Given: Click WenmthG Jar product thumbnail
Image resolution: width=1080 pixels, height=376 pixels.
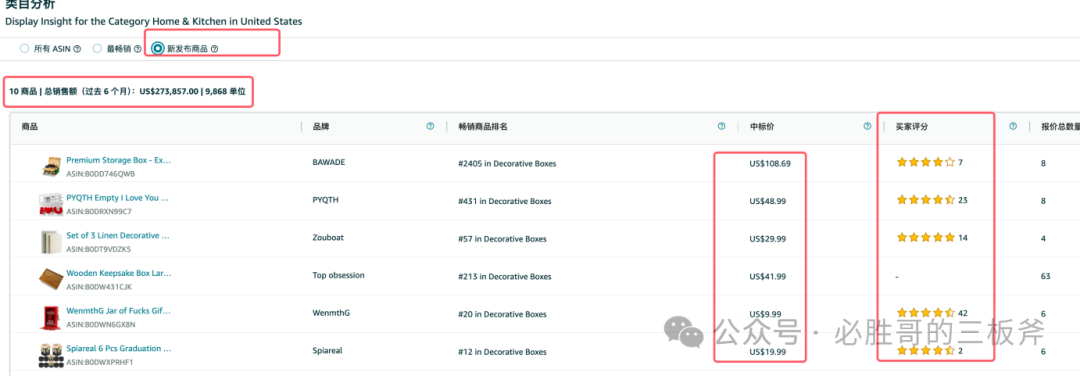Looking at the screenshot, I should (x=50, y=317).
